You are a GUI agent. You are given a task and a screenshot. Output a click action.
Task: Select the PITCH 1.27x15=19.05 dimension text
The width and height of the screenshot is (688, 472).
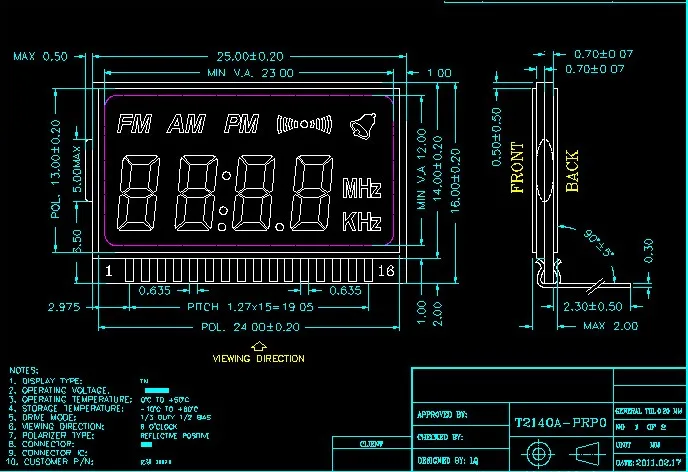251,307
